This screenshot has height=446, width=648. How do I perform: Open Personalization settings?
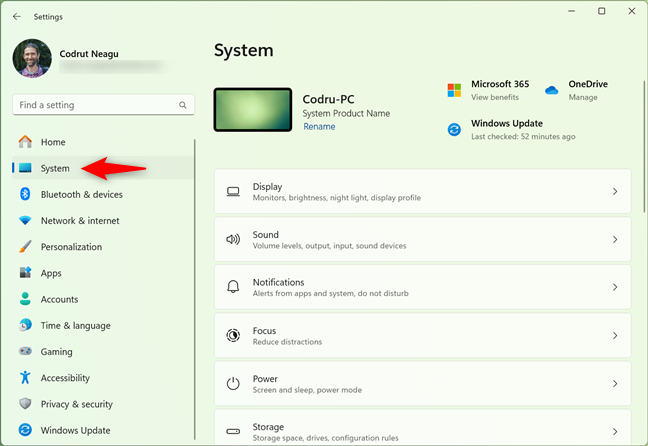(x=103, y=246)
